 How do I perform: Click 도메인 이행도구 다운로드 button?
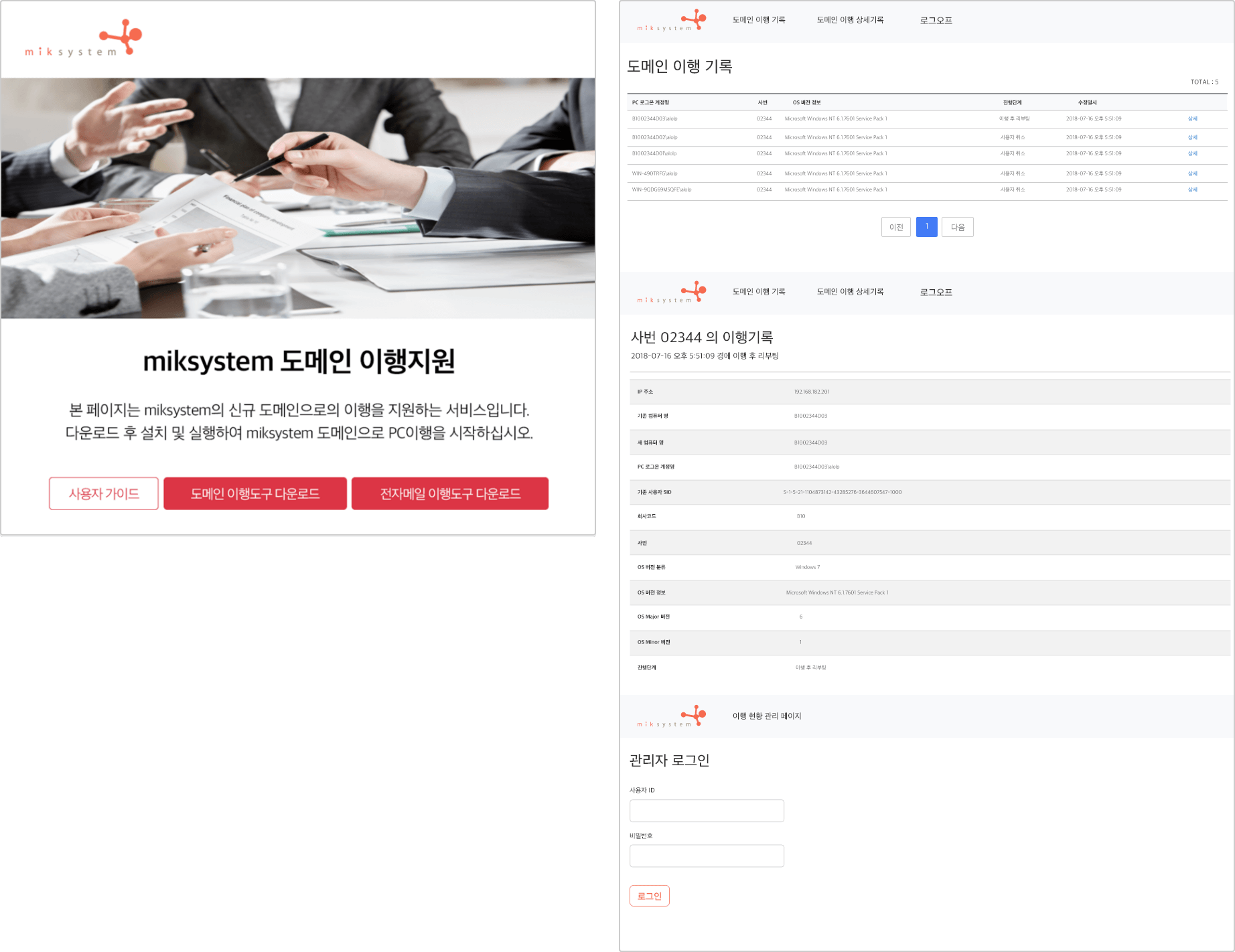[255, 493]
